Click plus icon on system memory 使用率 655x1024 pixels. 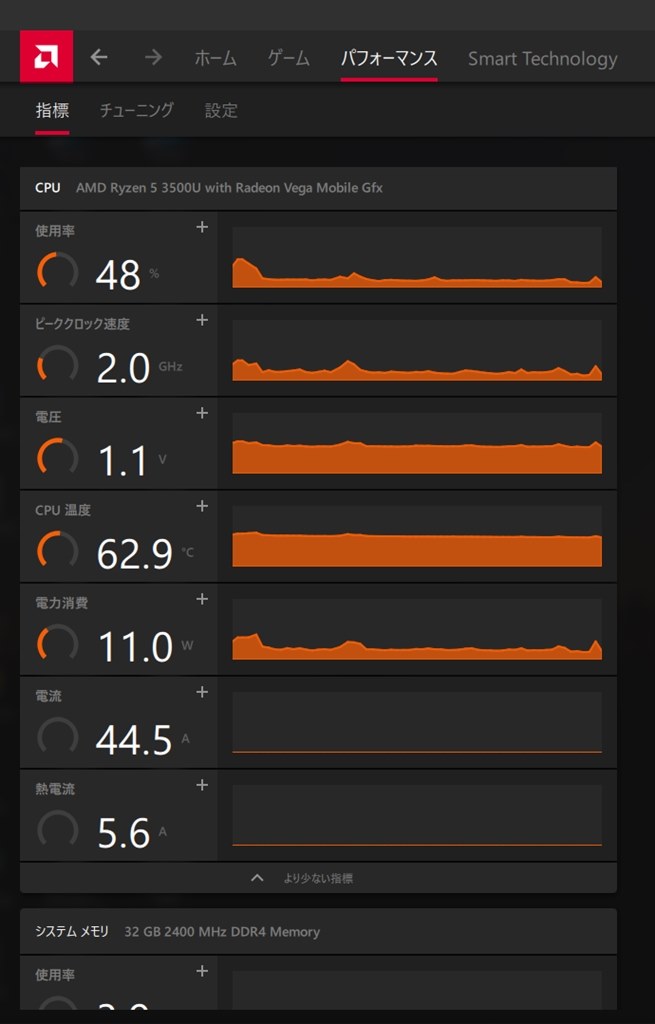pos(202,971)
